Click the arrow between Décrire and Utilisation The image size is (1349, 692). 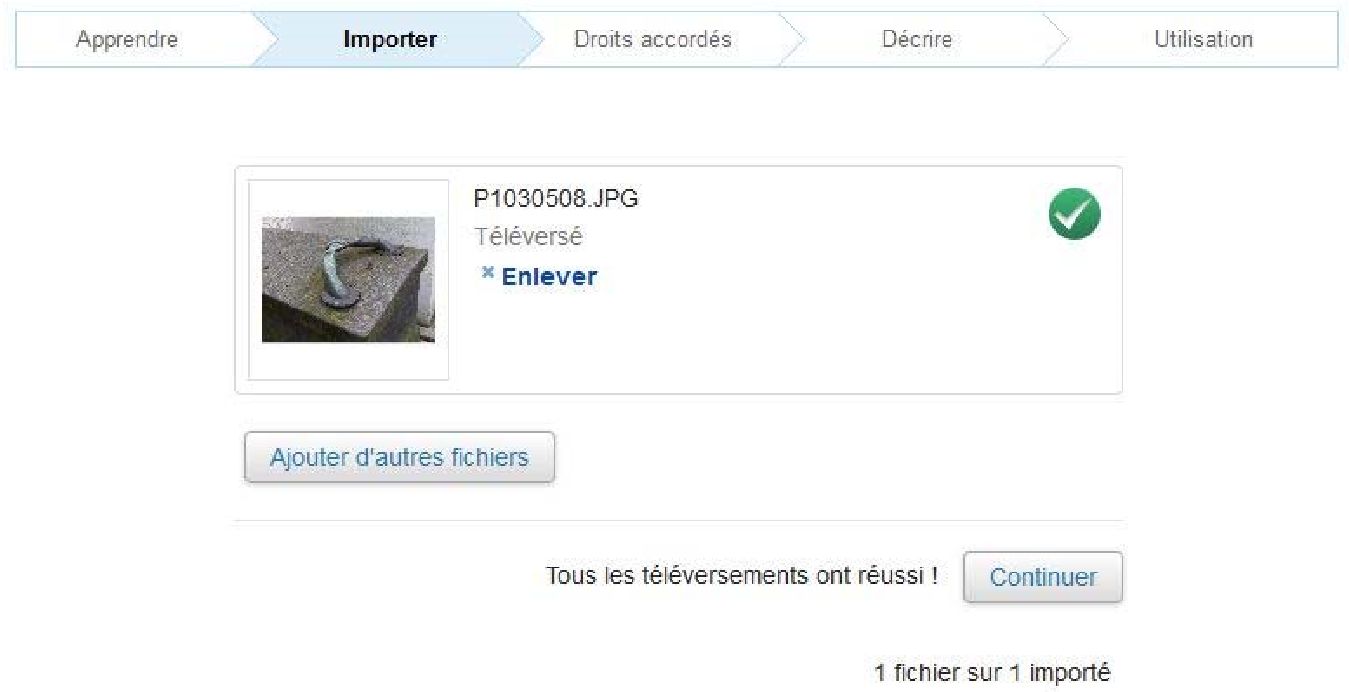(x=1055, y=39)
